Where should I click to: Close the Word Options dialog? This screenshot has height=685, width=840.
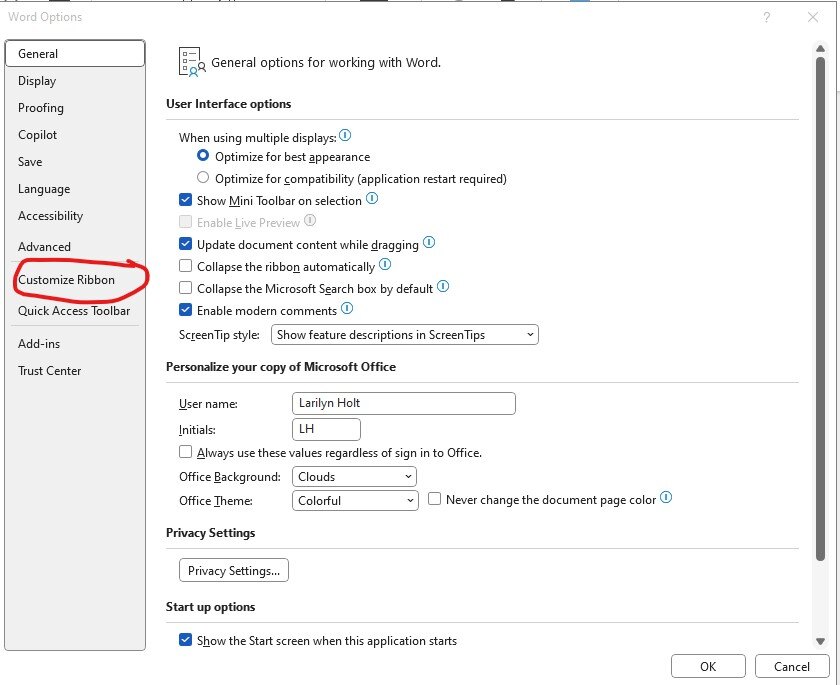coord(813,17)
